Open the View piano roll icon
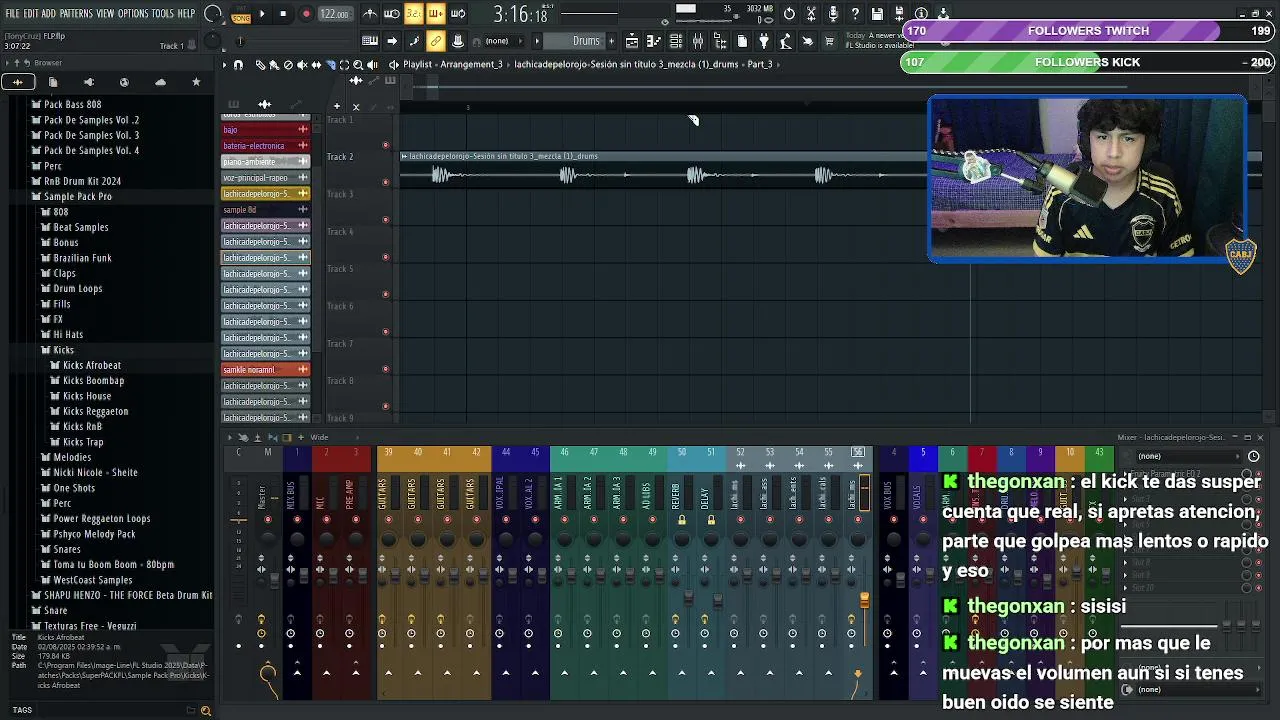 tap(654, 41)
